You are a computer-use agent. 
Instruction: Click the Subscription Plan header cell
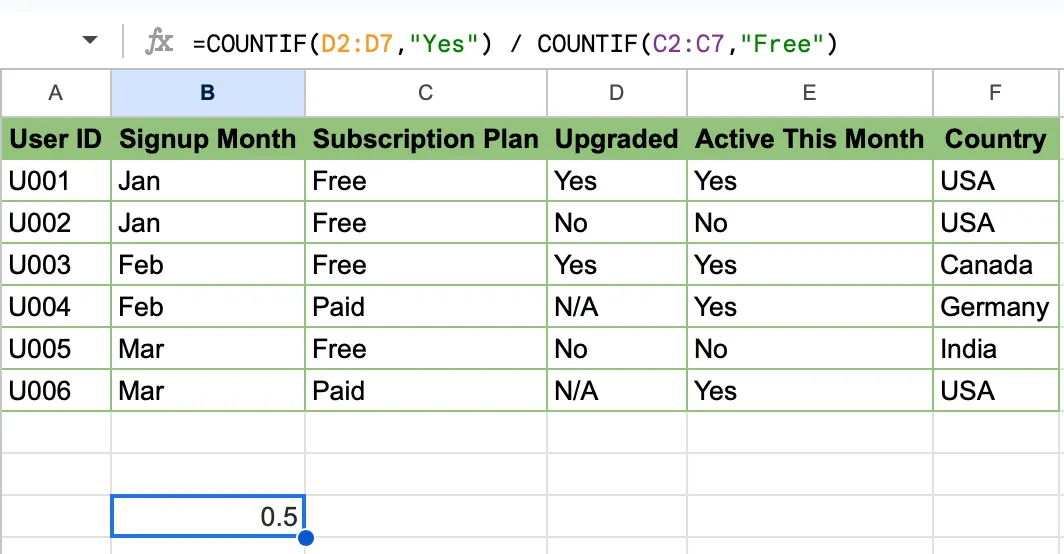click(x=425, y=139)
